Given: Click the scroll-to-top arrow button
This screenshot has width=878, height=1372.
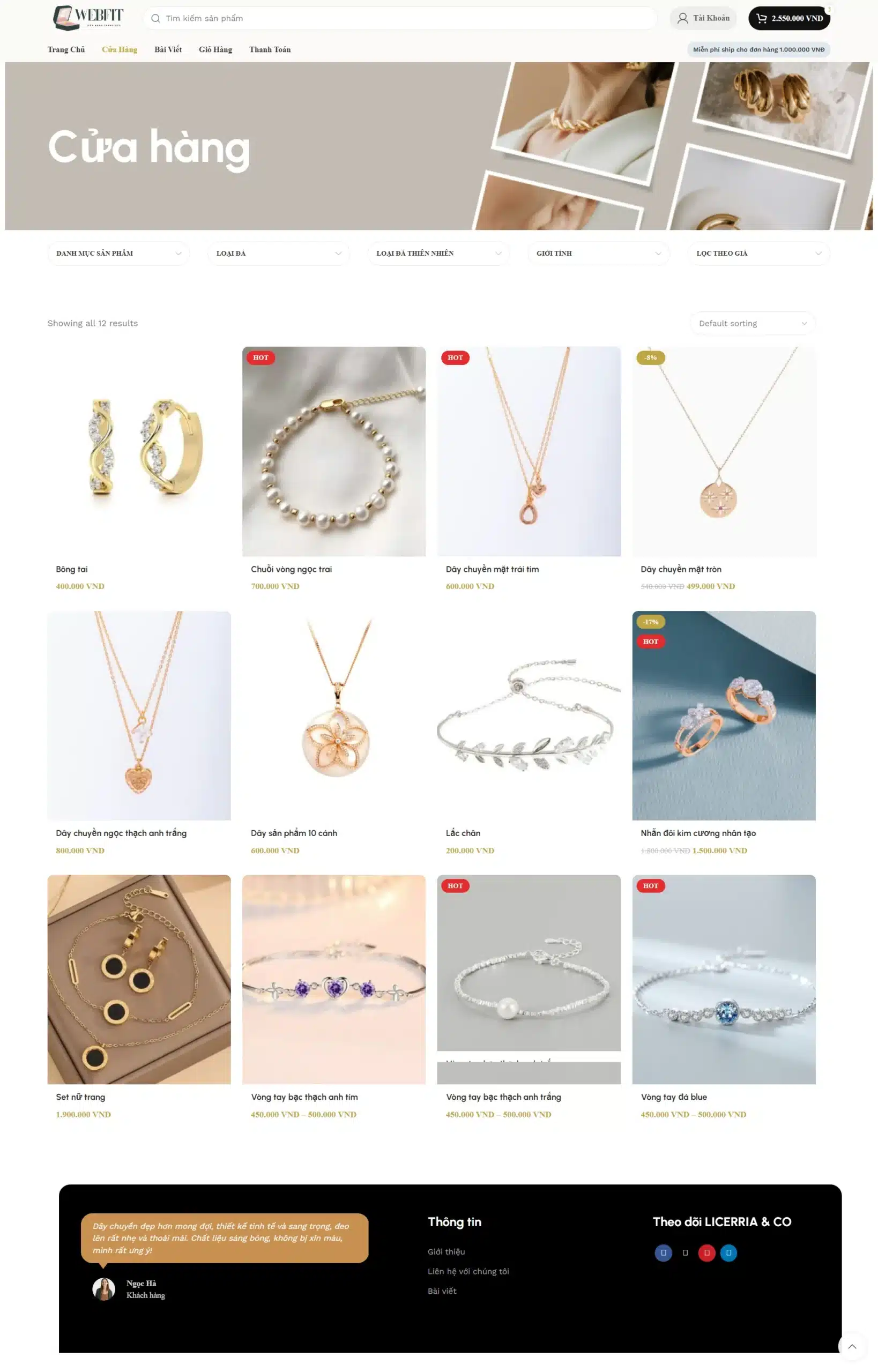Looking at the screenshot, I should tap(852, 1346).
